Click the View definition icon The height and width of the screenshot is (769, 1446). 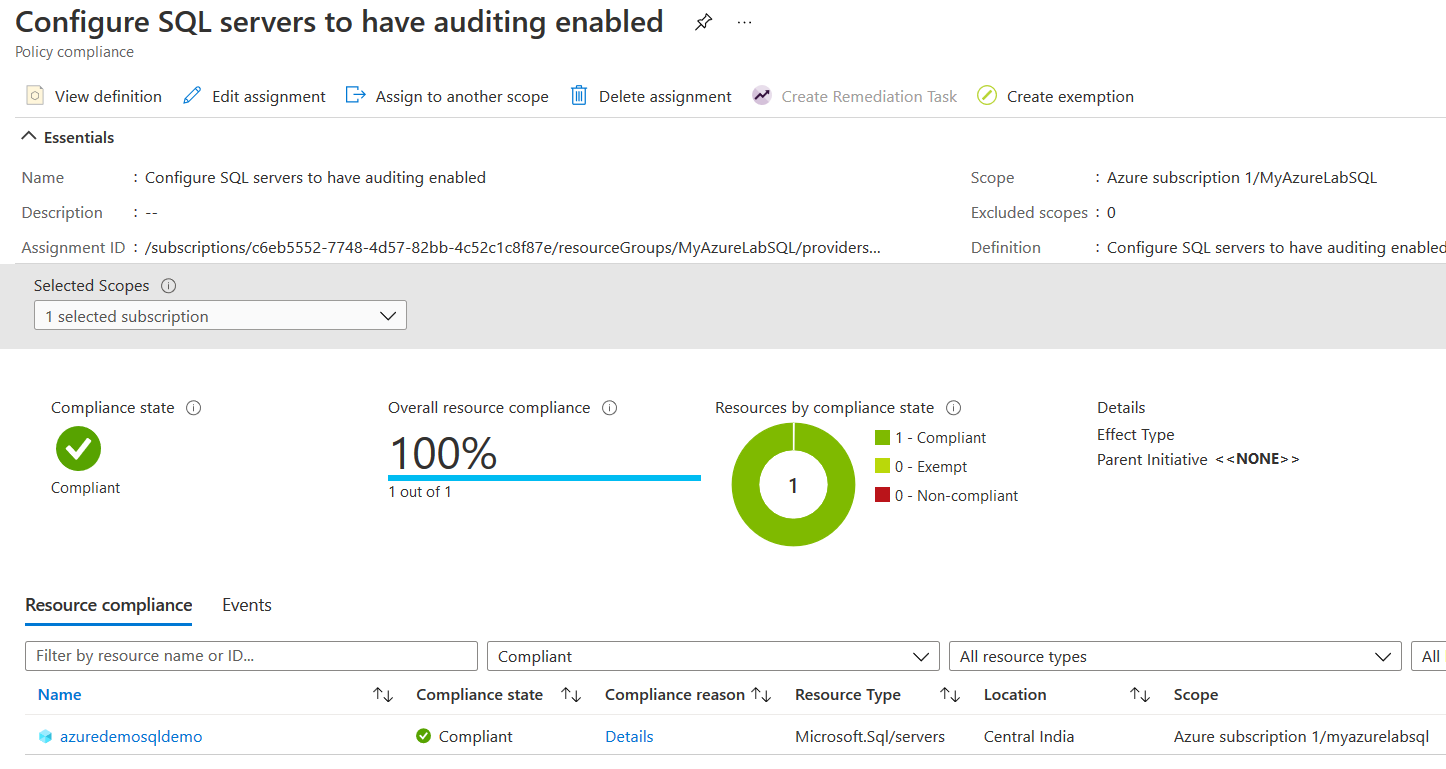click(x=35, y=96)
